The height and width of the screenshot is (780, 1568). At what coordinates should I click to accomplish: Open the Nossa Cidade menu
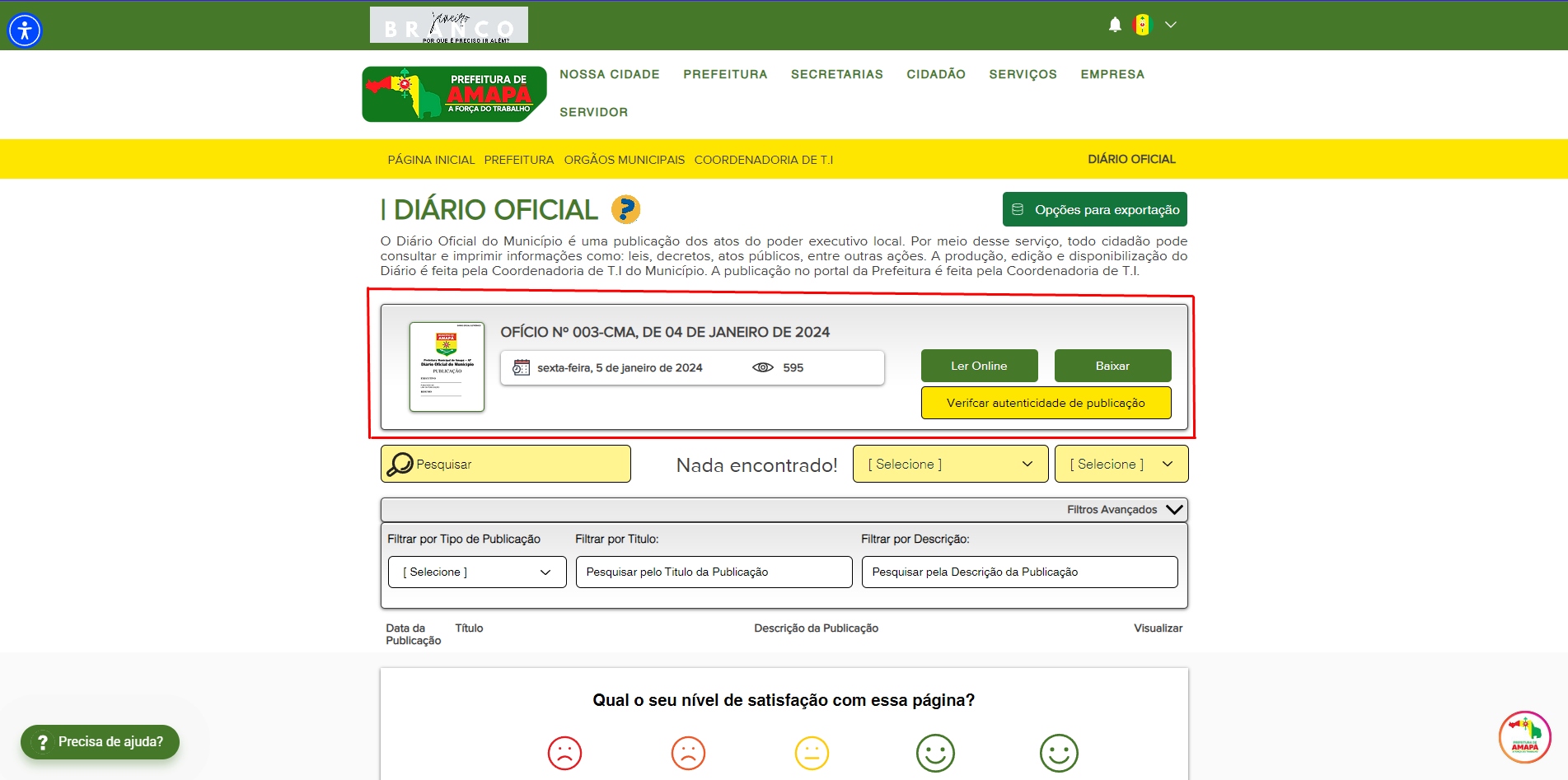tap(610, 74)
